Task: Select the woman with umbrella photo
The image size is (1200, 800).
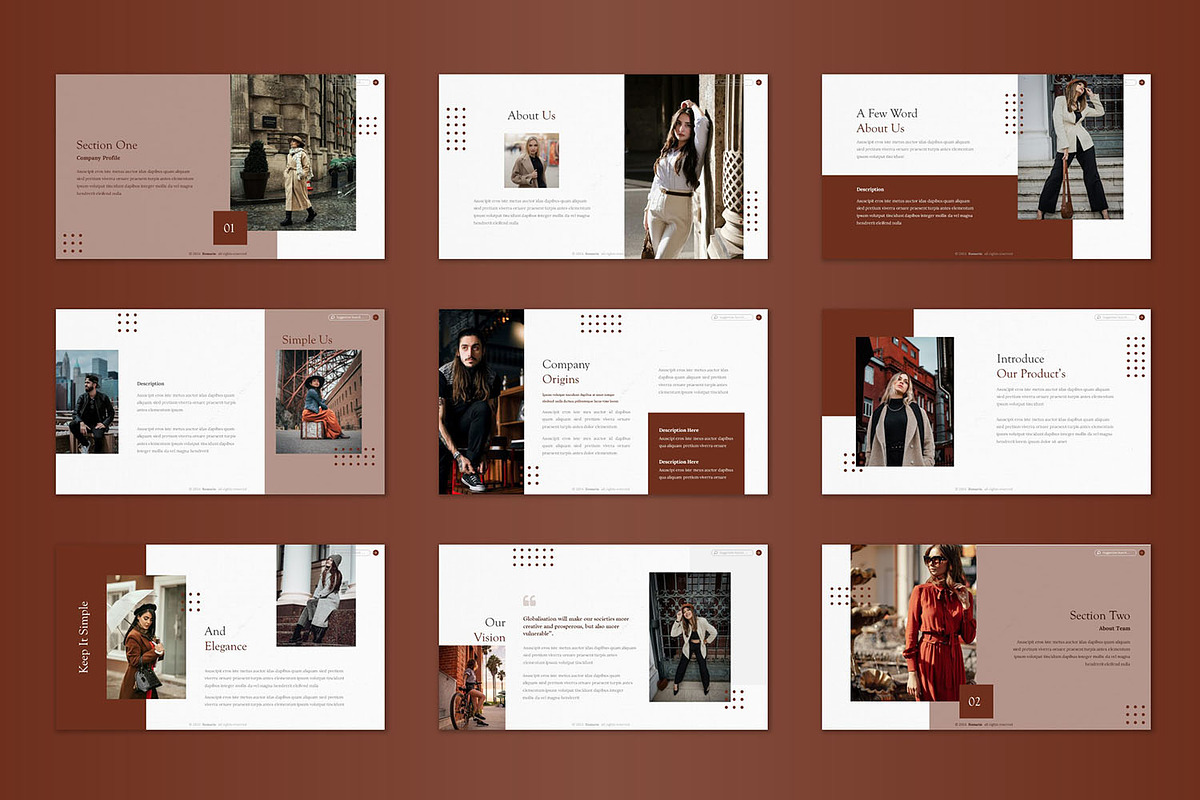Action: pos(146,637)
